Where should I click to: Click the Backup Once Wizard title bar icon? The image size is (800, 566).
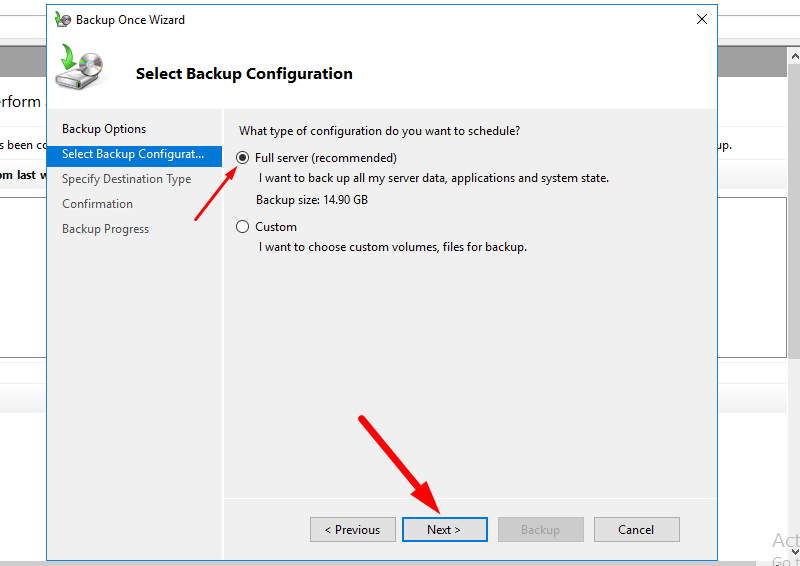(x=63, y=20)
